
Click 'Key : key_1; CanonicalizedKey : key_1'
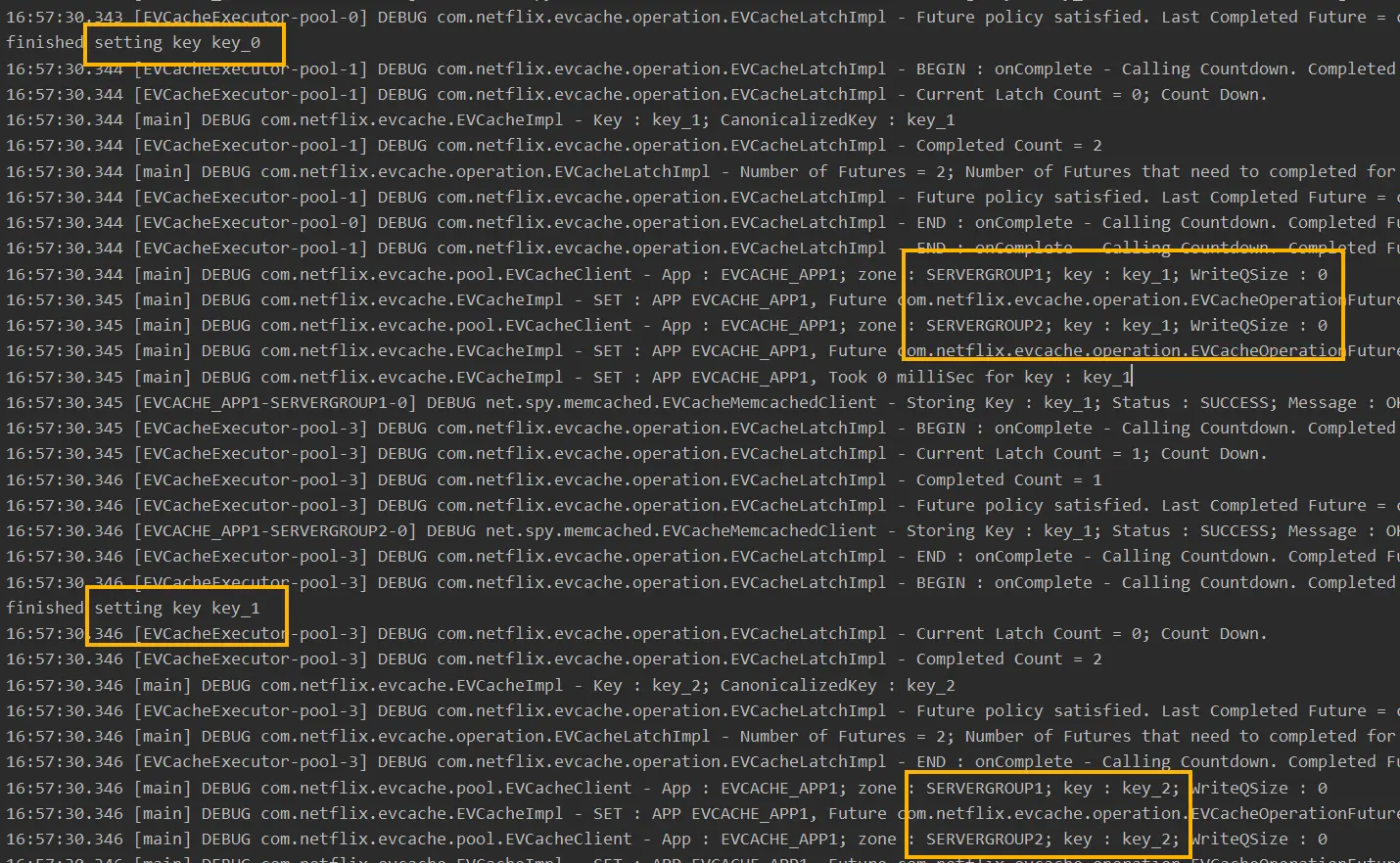773,119
